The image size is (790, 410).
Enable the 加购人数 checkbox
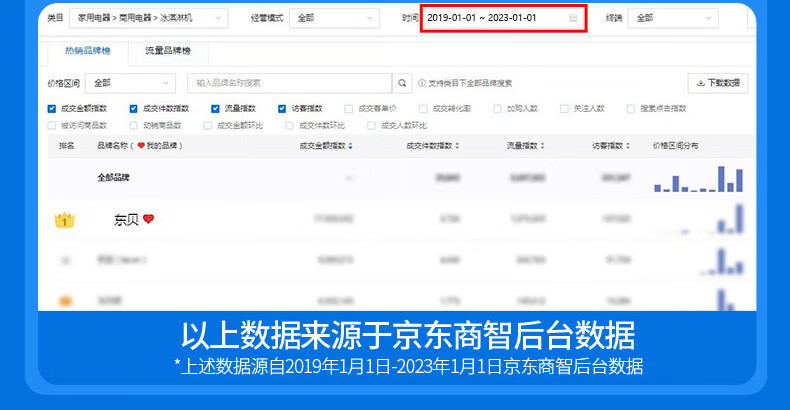coord(497,109)
